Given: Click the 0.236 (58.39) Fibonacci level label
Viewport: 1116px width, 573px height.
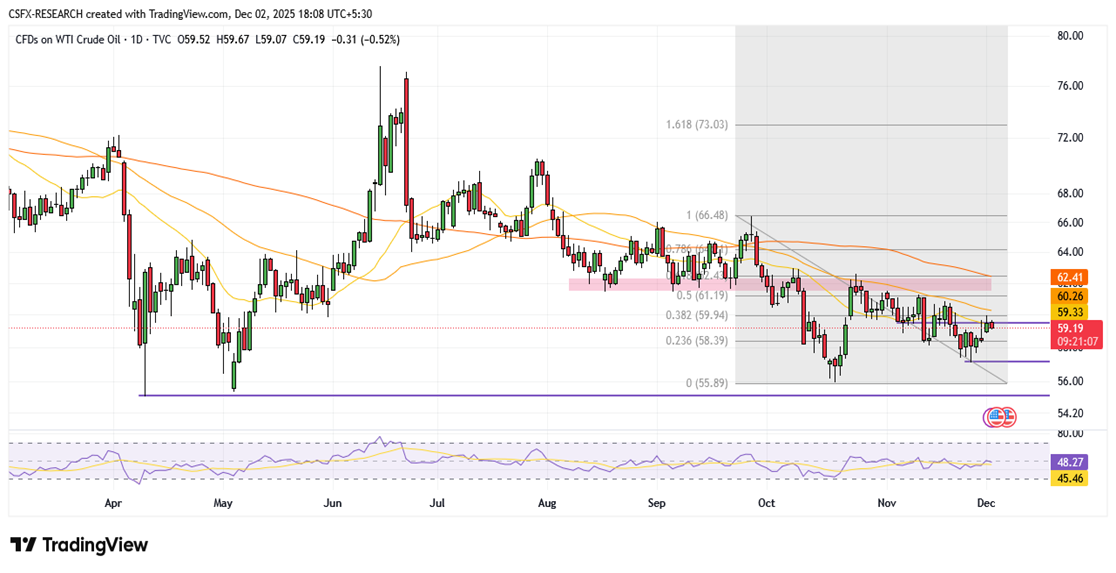Looking at the screenshot, I should pos(693,341).
